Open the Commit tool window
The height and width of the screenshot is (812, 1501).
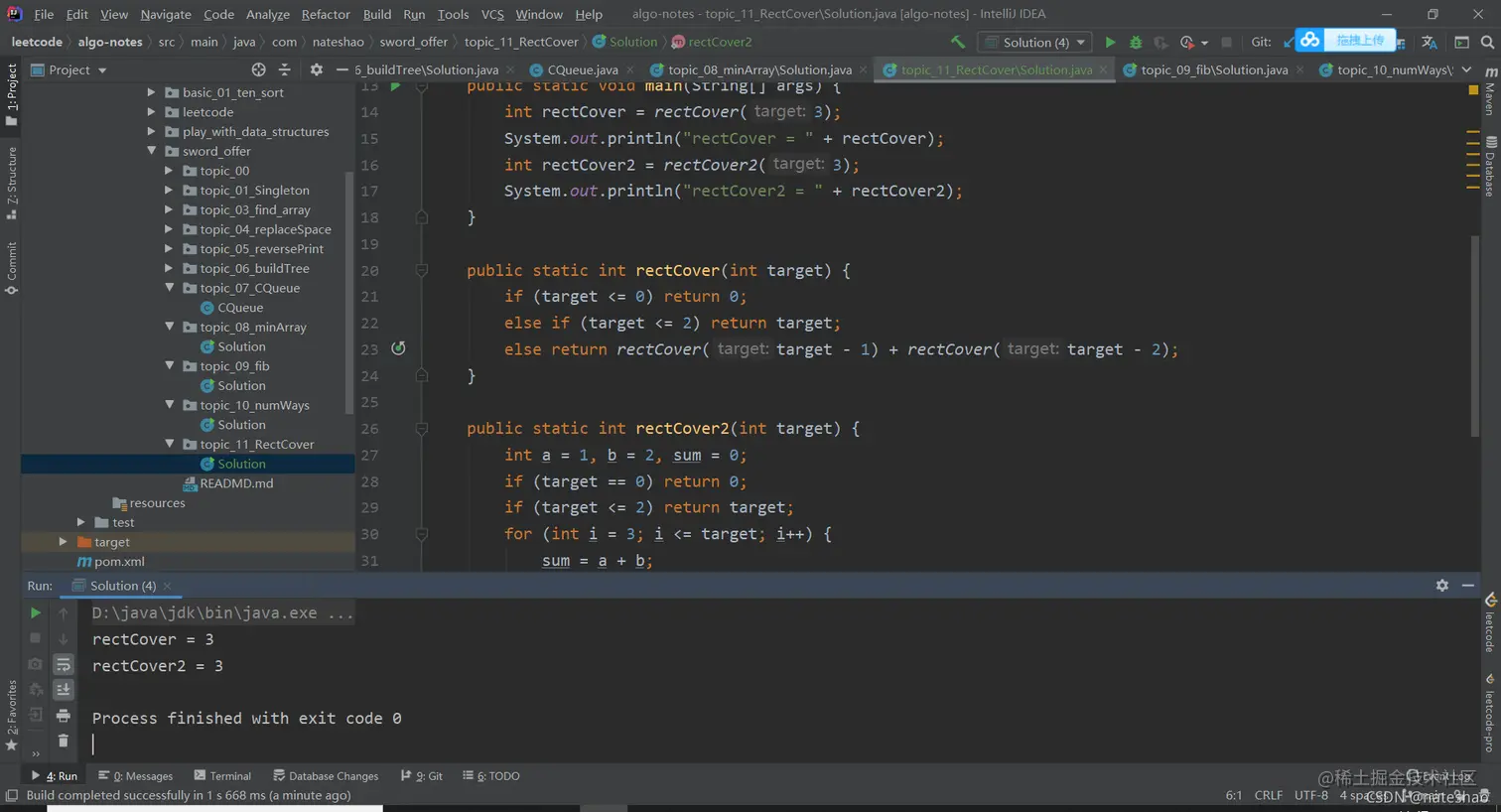(x=12, y=268)
